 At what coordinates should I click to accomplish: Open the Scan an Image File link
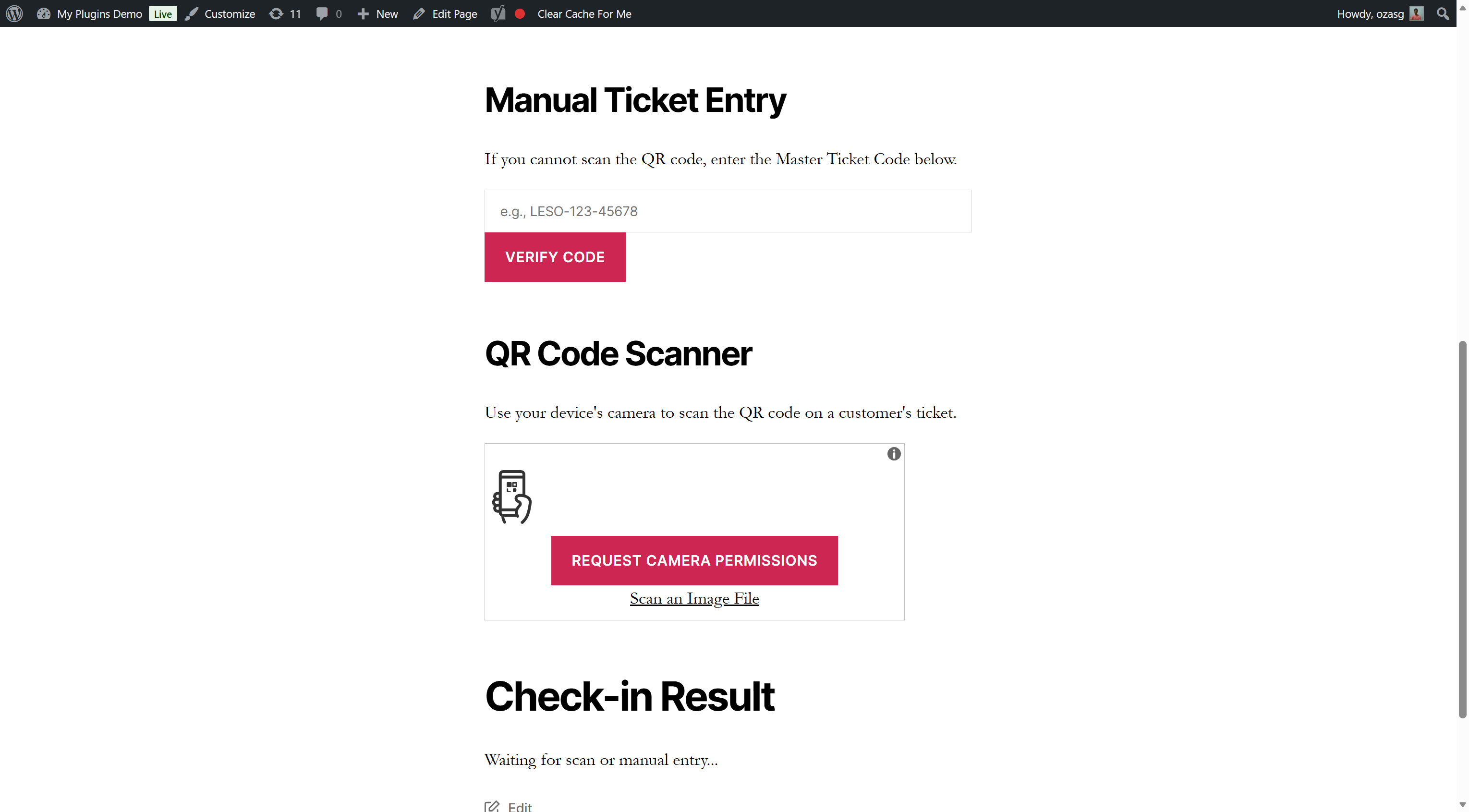coord(694,599)
